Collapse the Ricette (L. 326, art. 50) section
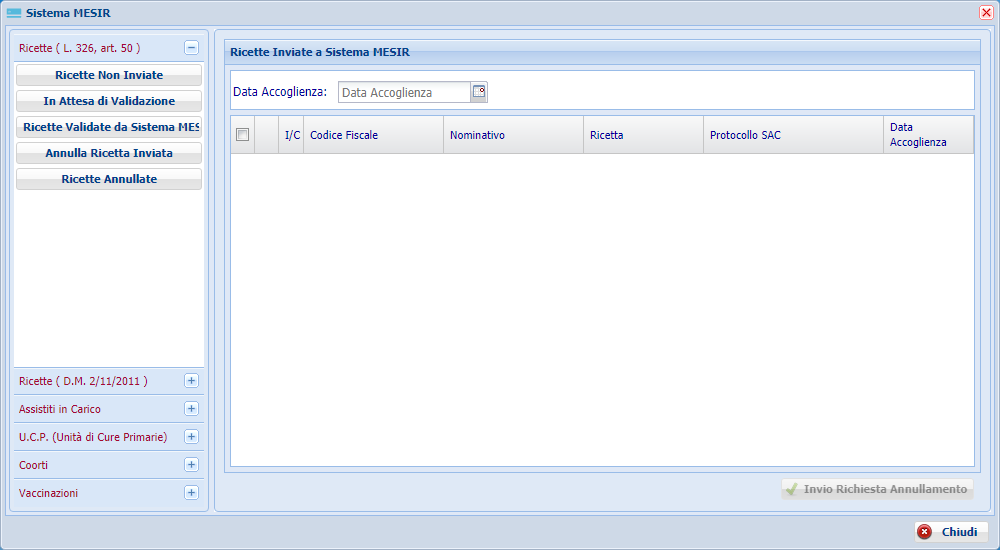The width and height of the screenshot is (1000, 550). coord(191,48)
